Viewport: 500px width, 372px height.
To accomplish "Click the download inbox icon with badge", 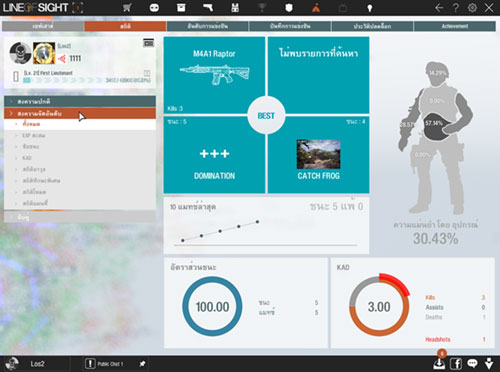I will pyautogui.click(x=439, y=363).
